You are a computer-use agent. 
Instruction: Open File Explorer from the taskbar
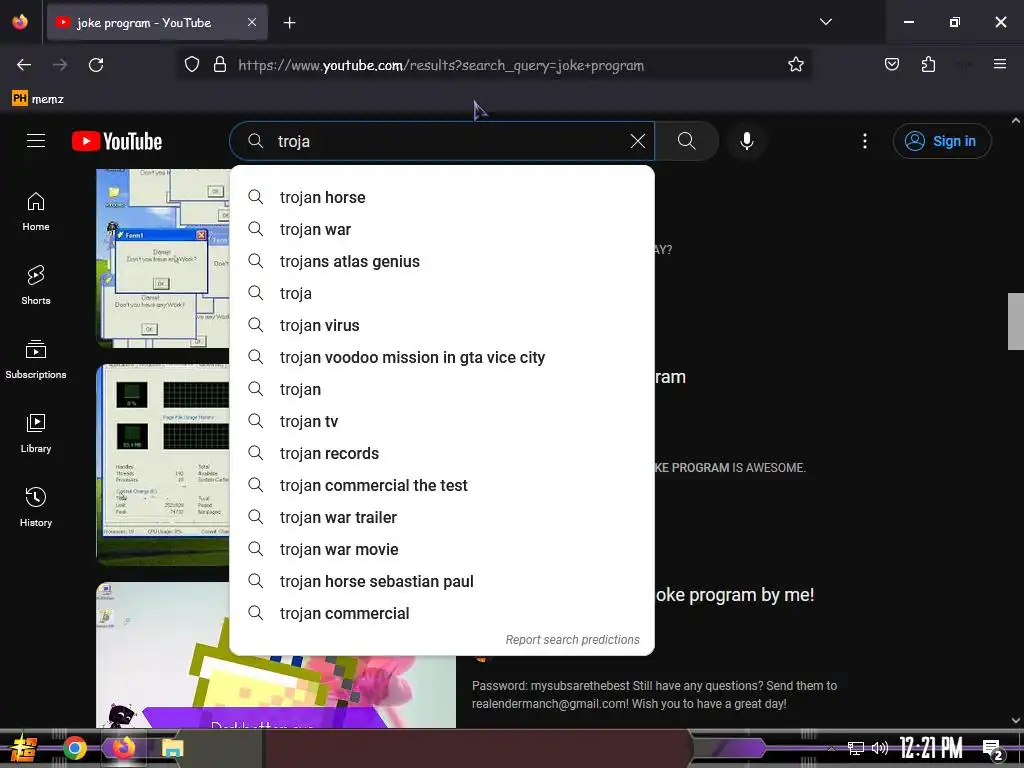[172, 748]
